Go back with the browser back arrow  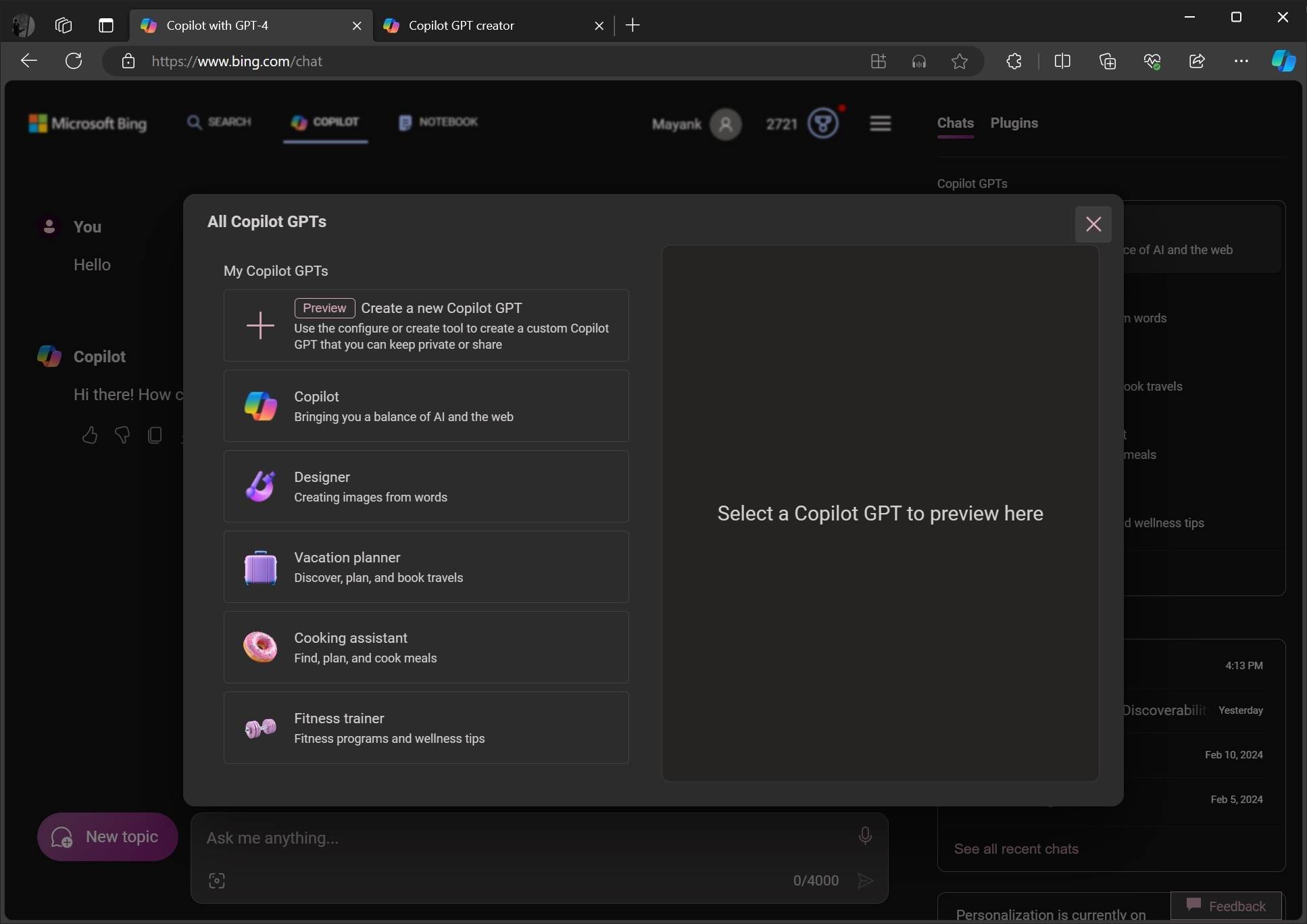29,61
